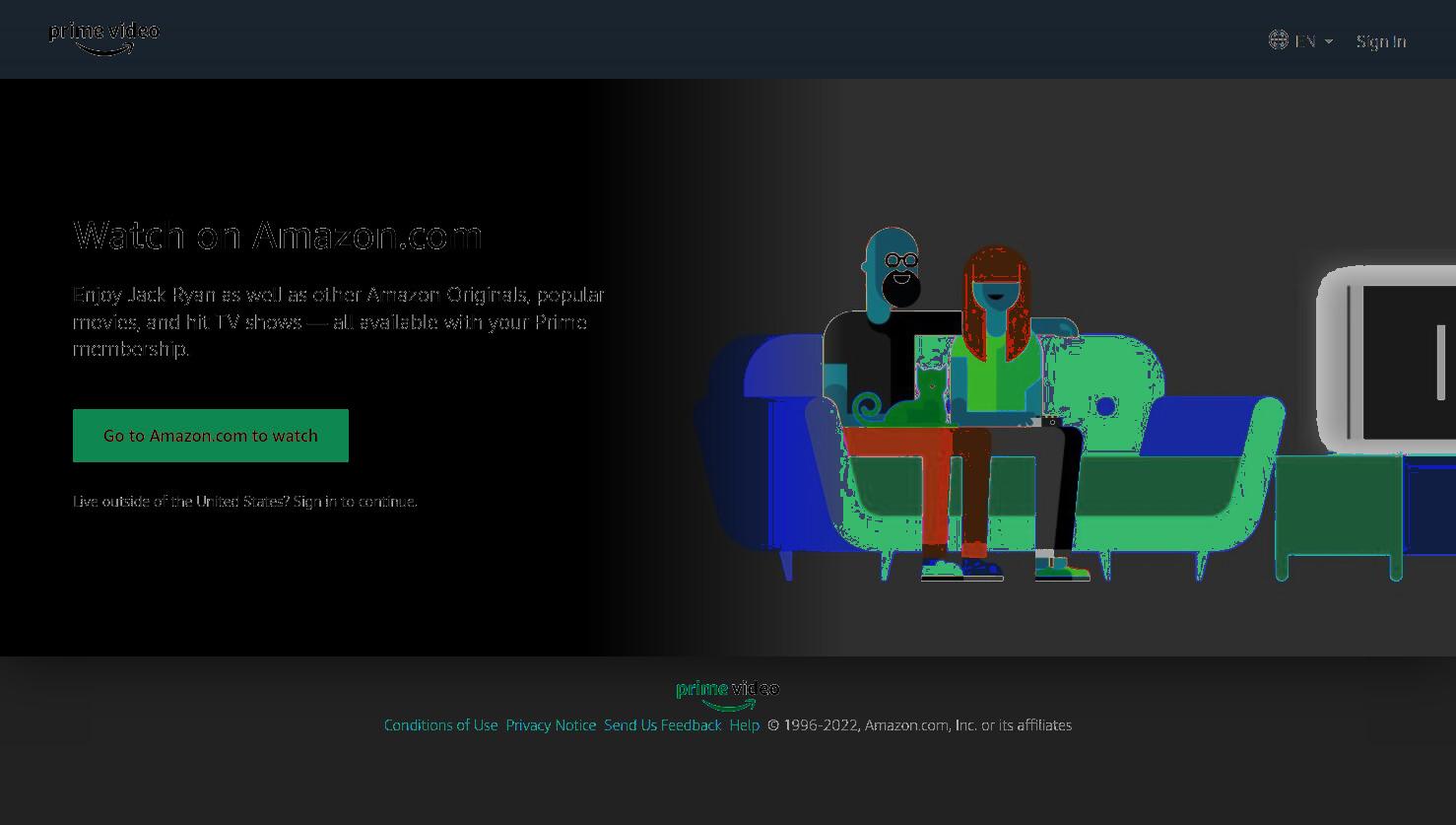Click Send Us Feedback link
Screen dimensions: 1456x825
tap(662, 725)
